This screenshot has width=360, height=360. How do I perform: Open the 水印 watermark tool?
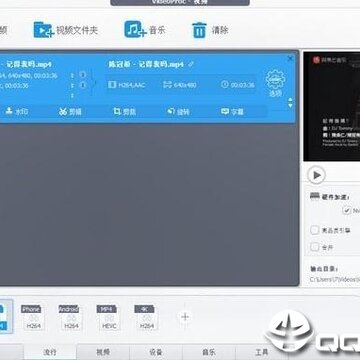(x=17, y=111)
